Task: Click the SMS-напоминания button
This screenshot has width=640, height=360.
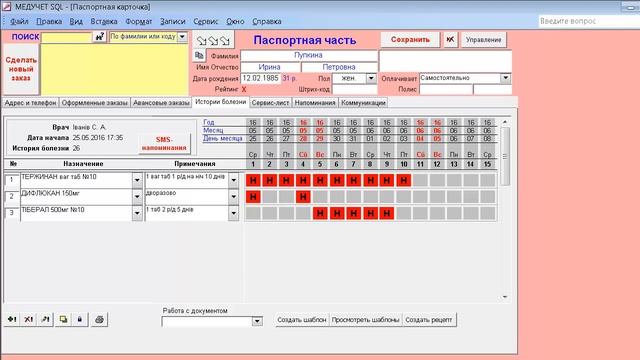Action: [164, 144]
